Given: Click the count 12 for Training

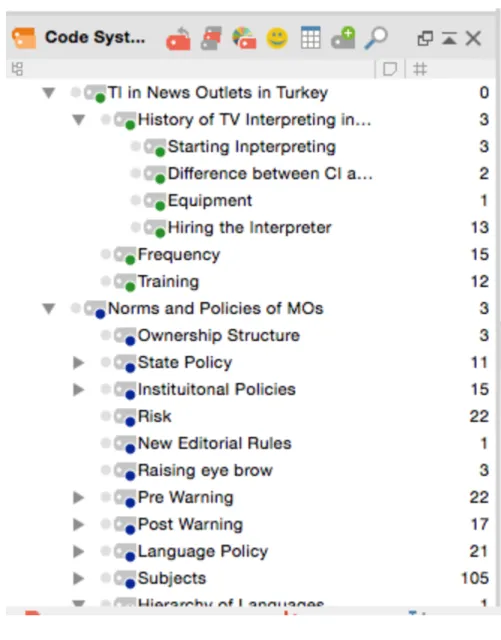Looking at the screenshot, I should click(479, 281).
